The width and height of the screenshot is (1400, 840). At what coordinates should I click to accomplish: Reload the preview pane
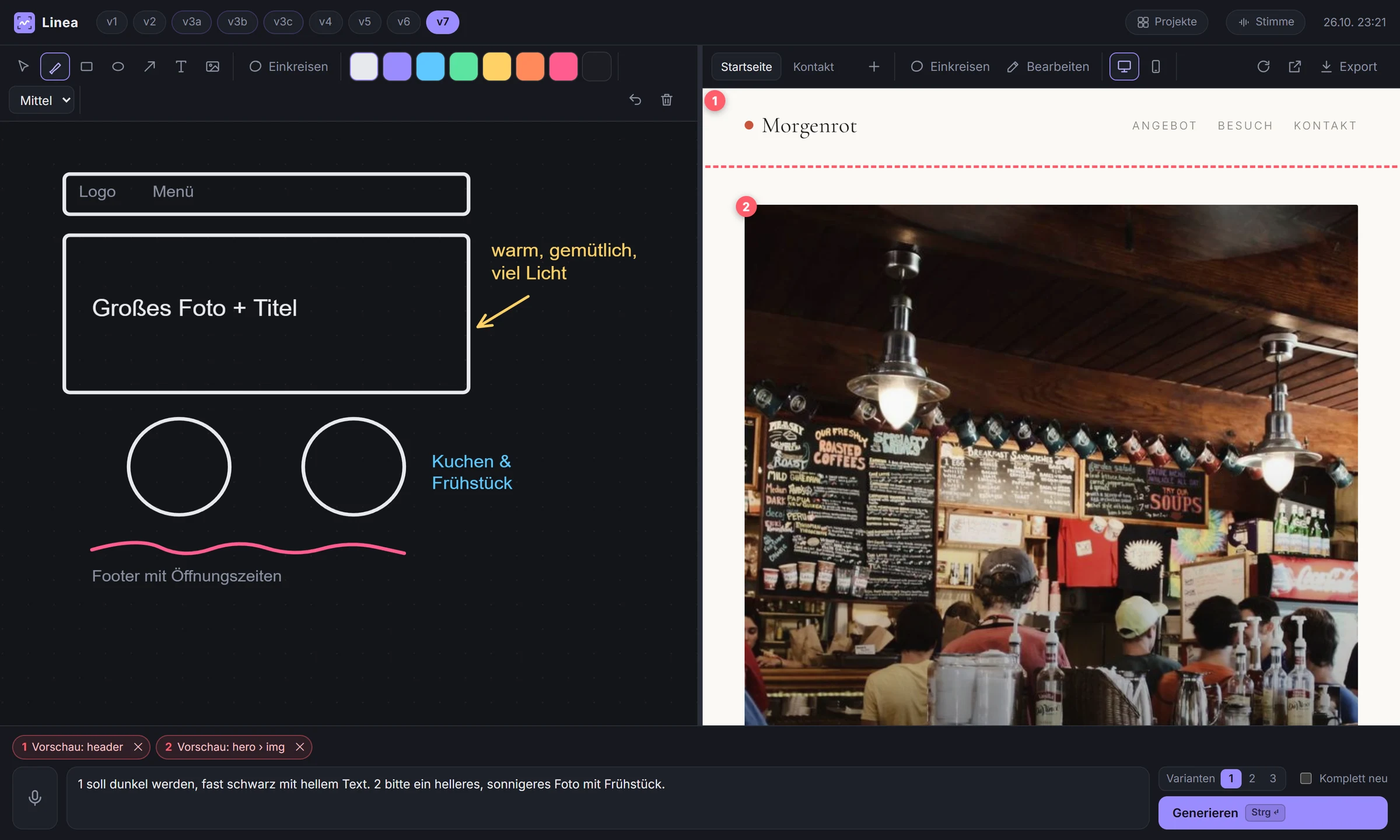click(x=1263, y=66)
